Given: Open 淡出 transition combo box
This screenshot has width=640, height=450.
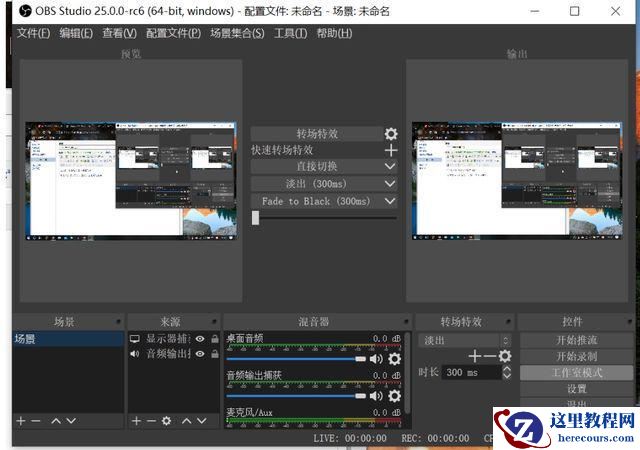Looking at the screenshot, I should click(464, 340).
